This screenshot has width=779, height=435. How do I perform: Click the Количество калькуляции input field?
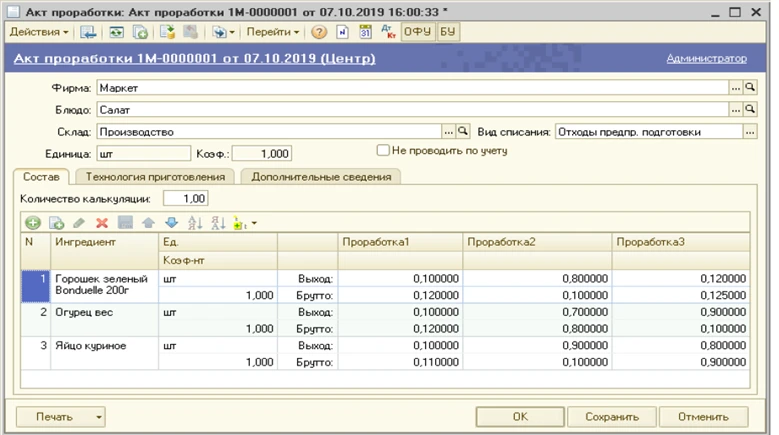click(x=185, y=199)
